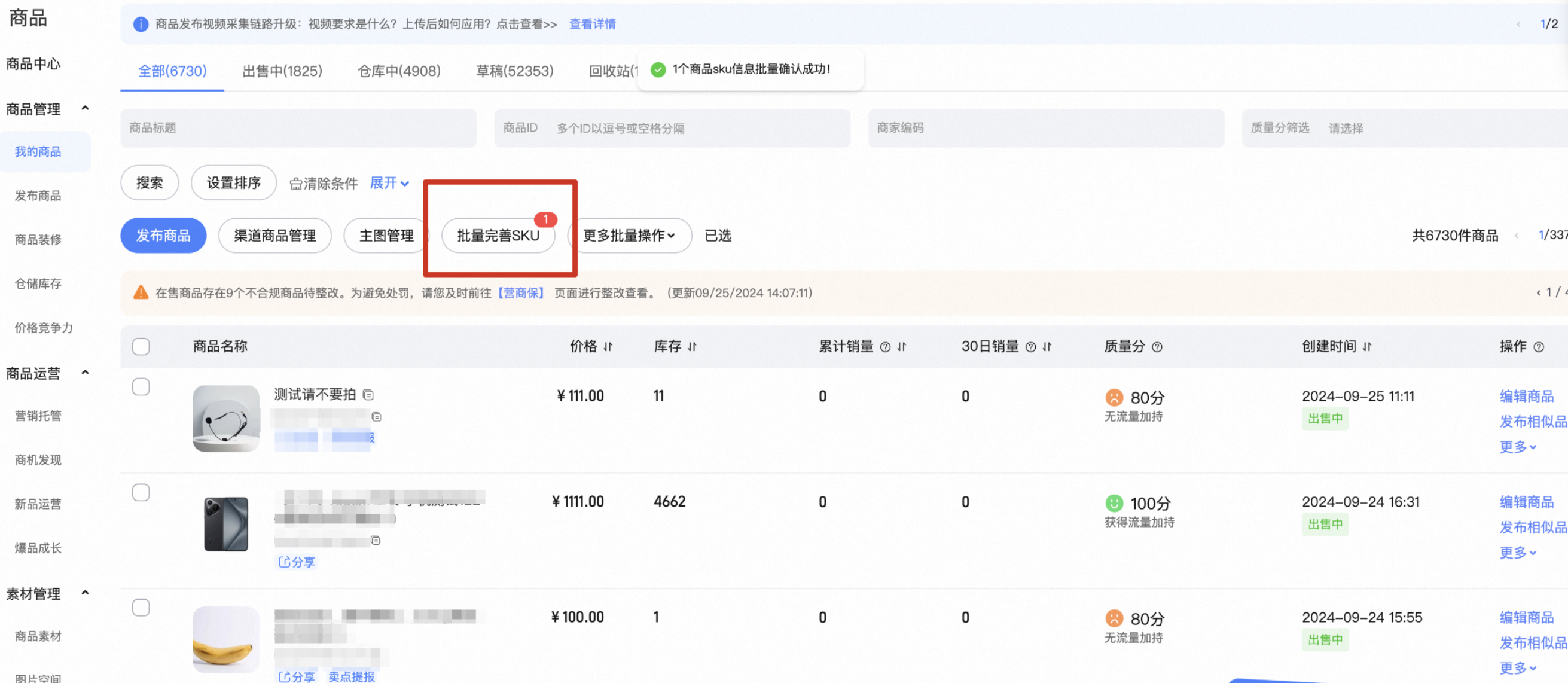
Task: Focus the 商品标题 search field
Action: tap(298, 128)
